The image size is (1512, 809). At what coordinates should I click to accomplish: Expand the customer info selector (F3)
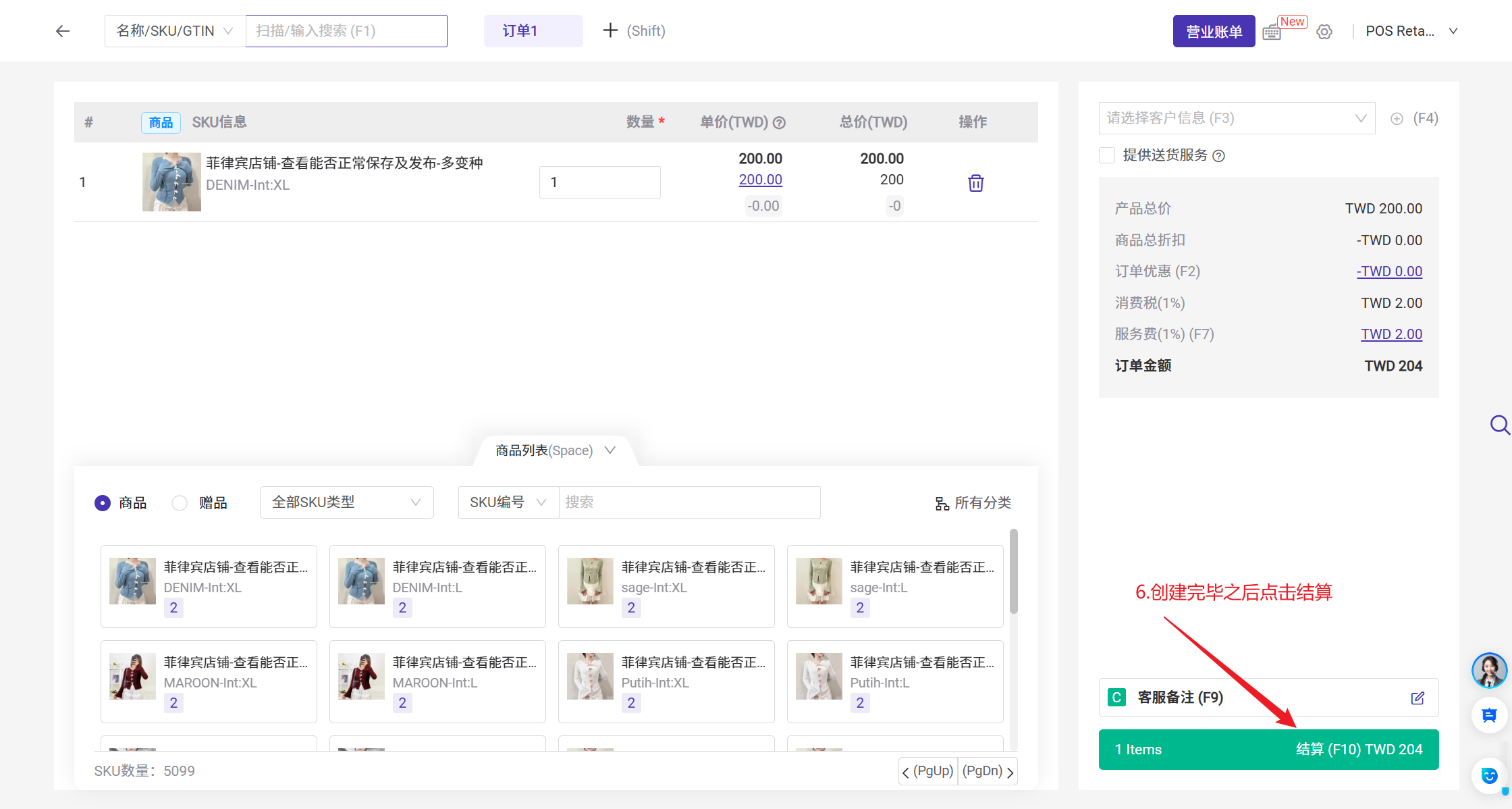coord(1237,118)
